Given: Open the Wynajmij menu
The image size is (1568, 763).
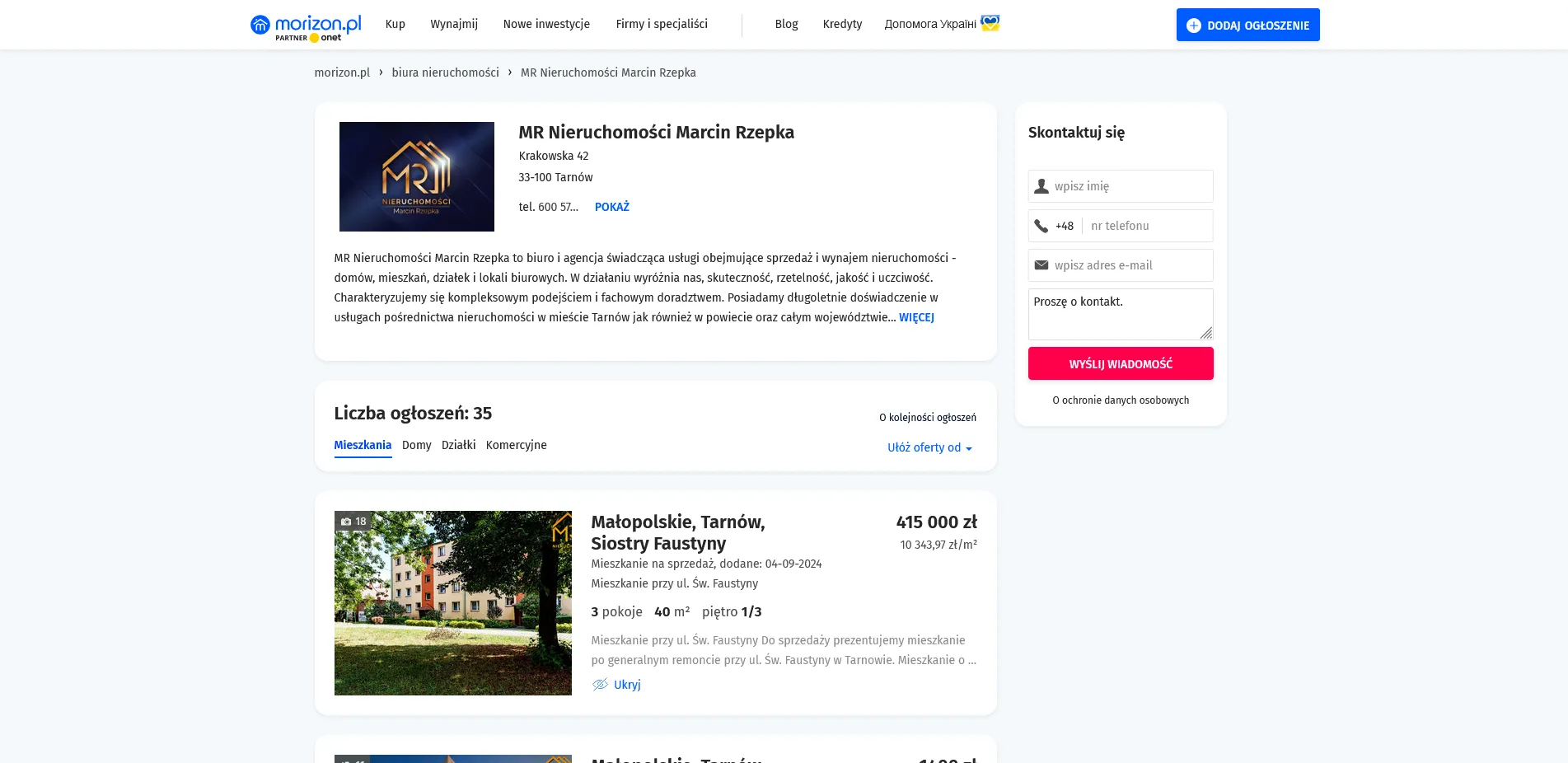Looking at the screenshot, I should [454, 24].
